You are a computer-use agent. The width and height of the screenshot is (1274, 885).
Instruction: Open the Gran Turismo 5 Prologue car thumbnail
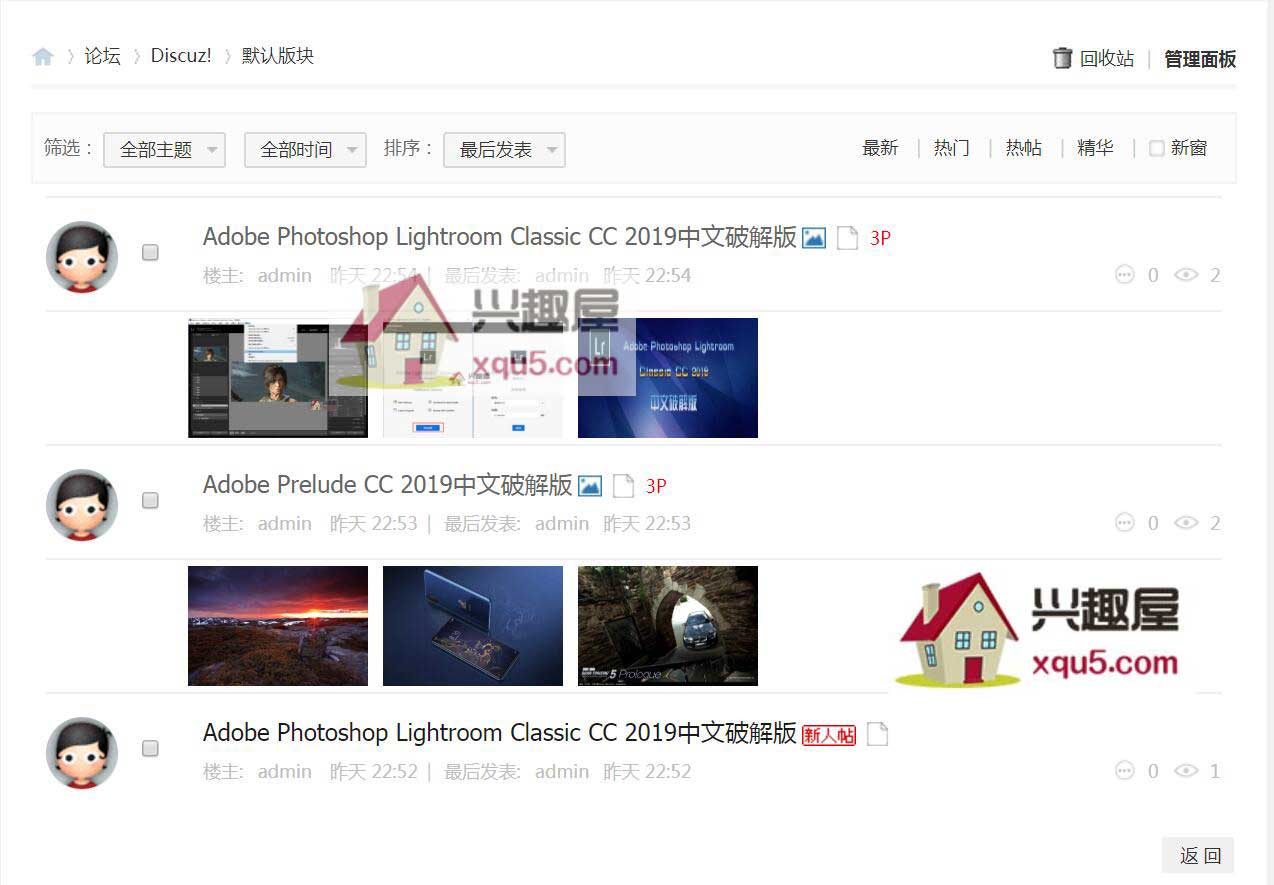pyautogui.click(x=668, y=626)
